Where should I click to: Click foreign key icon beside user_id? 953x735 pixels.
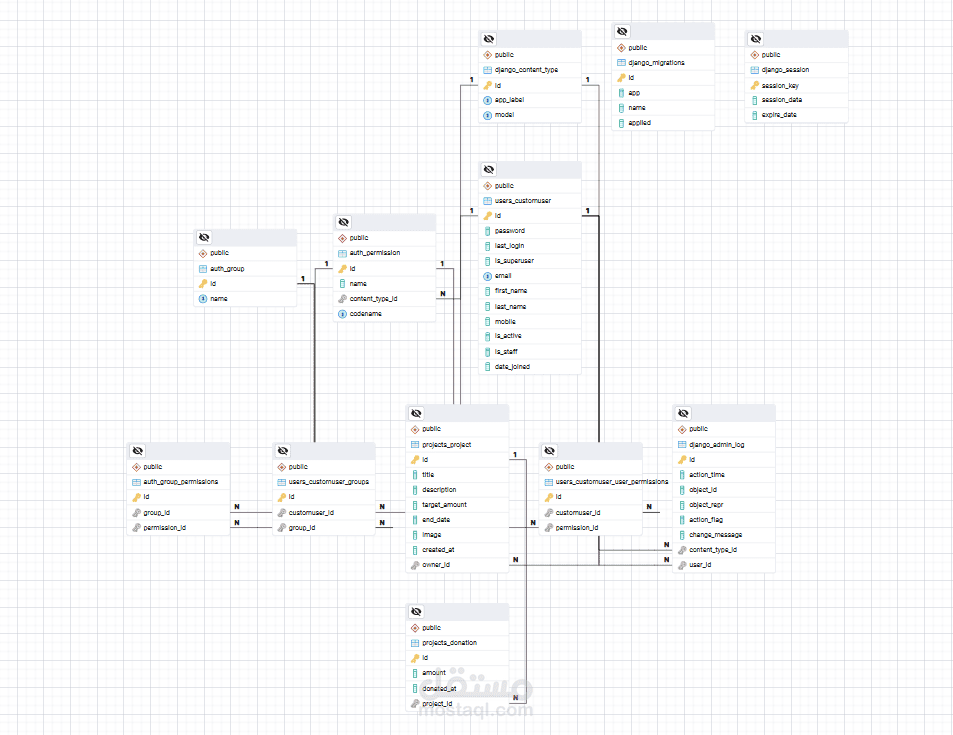click(x=682, y=565)
